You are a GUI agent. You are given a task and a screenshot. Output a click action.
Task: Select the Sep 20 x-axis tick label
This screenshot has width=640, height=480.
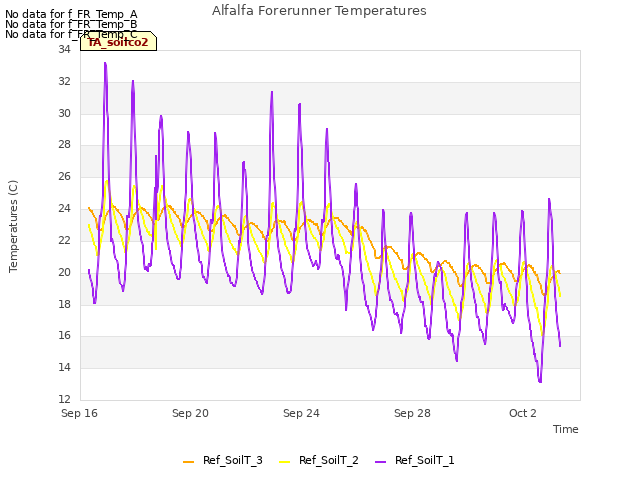point(190,413)
